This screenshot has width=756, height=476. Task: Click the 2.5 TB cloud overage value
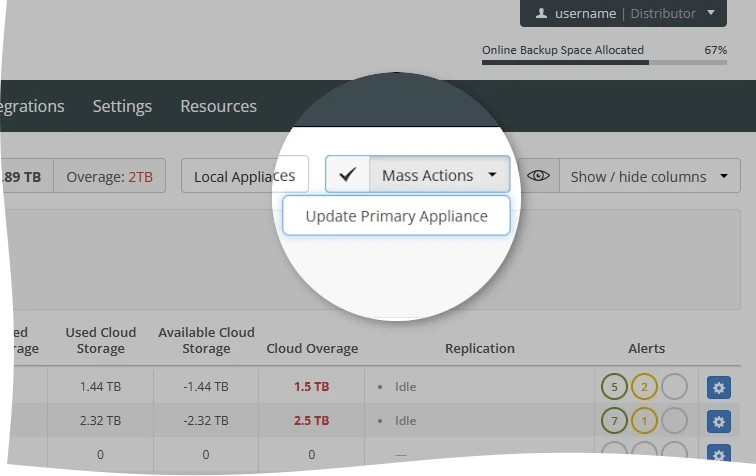[311, 421]
